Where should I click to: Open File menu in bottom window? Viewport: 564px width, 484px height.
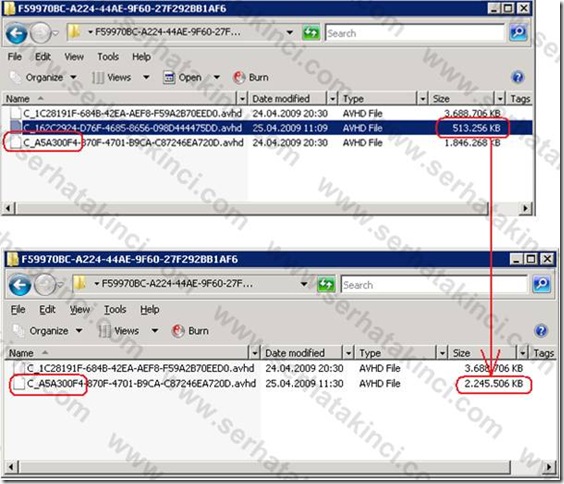click(x=18, y=309)
